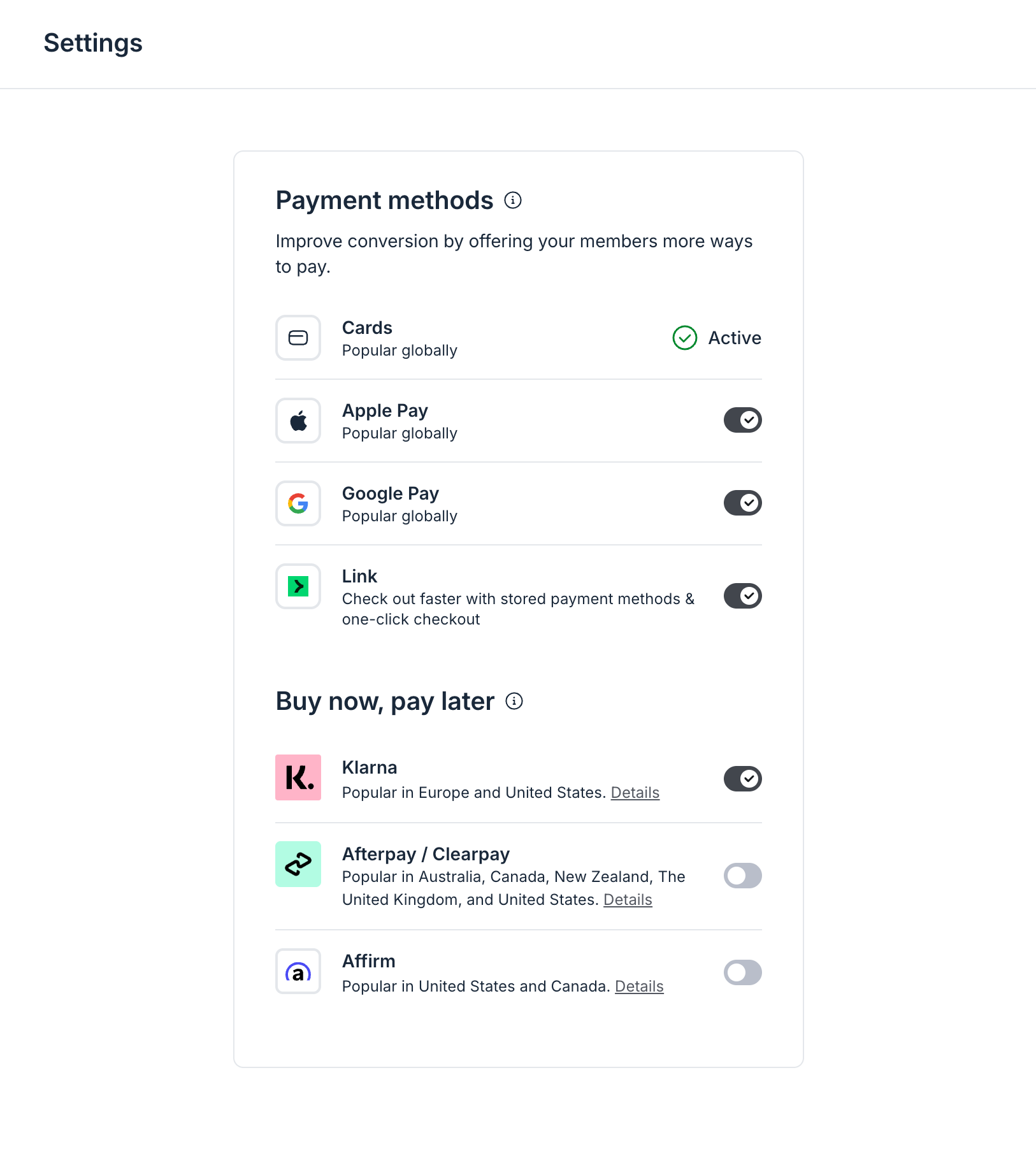Open the Buy now, pay later info tooltip
Screen dimensions: 1036x1170
point(514,701)
